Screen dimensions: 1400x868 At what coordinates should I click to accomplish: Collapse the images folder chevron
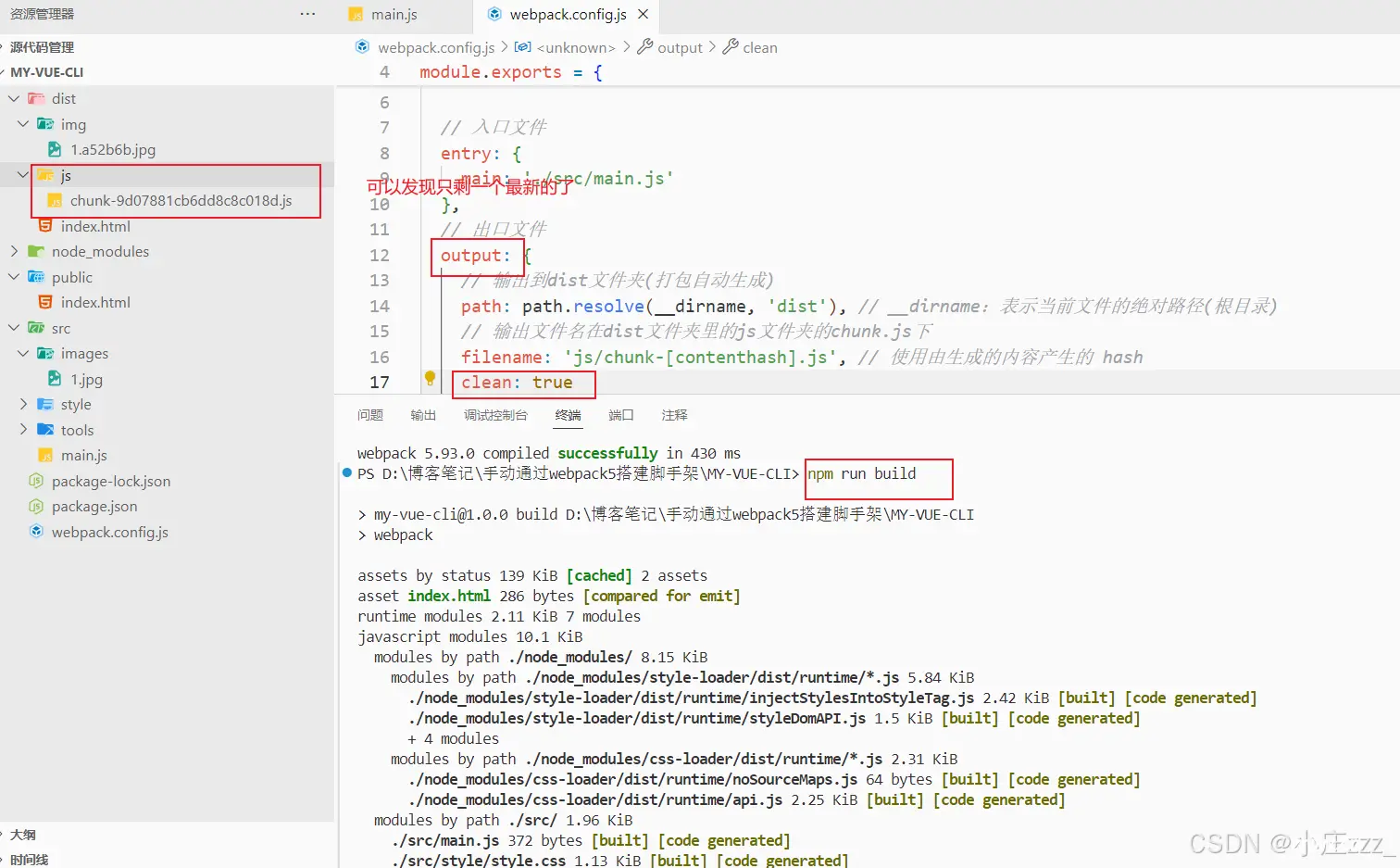pos(23,353)
